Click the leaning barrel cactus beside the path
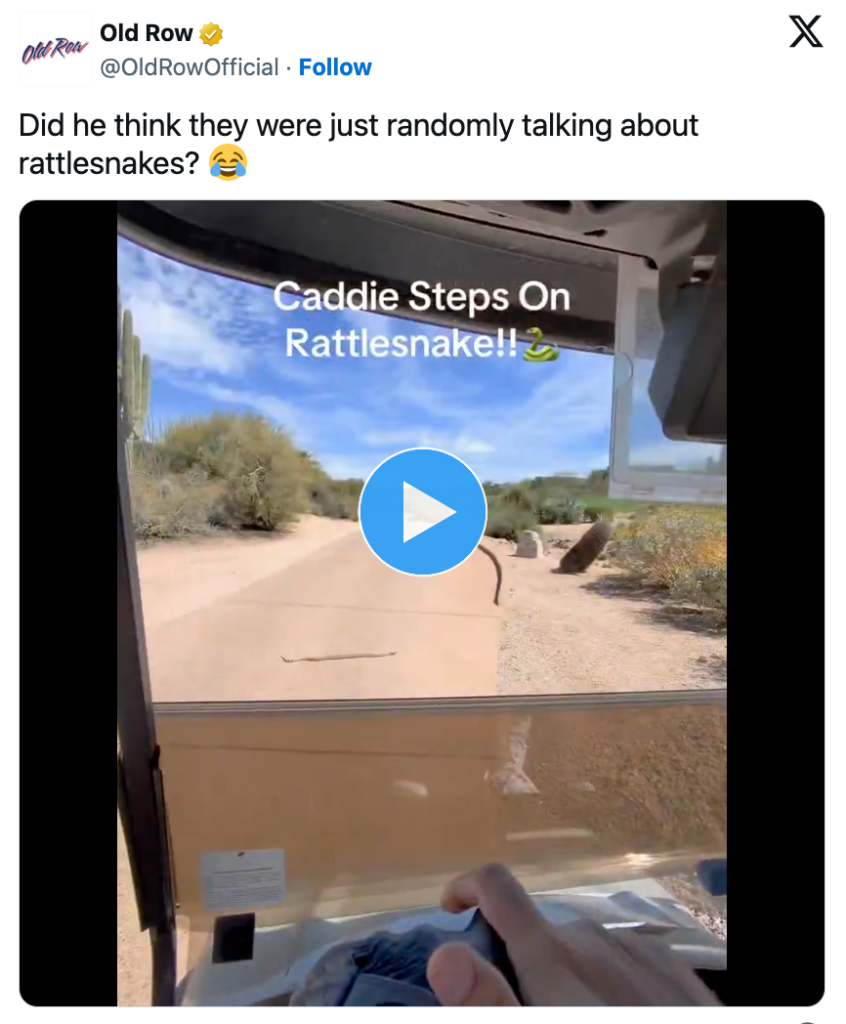Viewport: 846px width, 1024px height. pos(584,547)
